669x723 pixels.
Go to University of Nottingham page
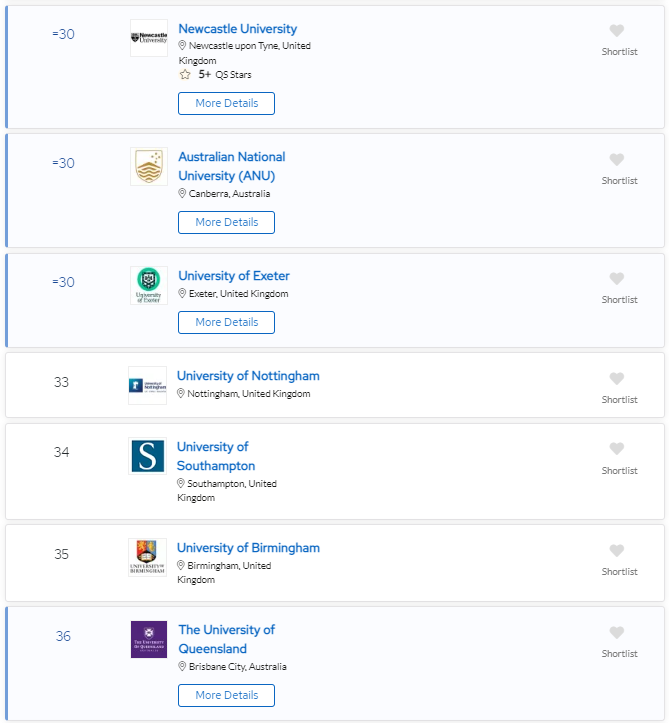point(248,376)
